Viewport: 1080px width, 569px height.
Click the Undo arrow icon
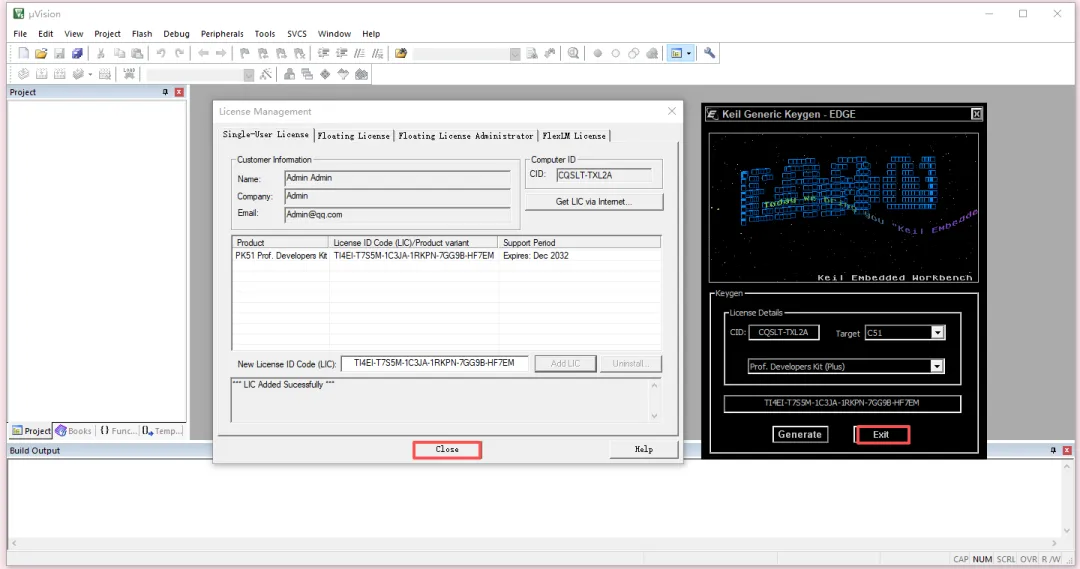coord(160,53)
